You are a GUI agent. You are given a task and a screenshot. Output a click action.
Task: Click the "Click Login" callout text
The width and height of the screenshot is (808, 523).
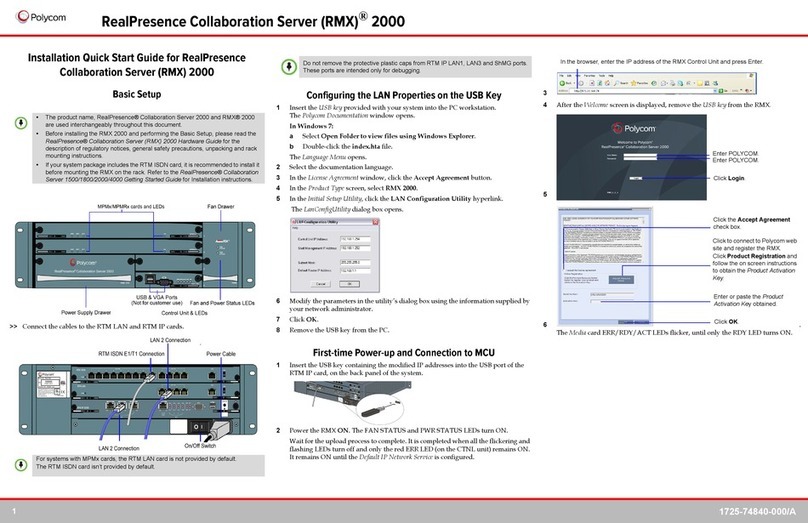click(729, 178)
